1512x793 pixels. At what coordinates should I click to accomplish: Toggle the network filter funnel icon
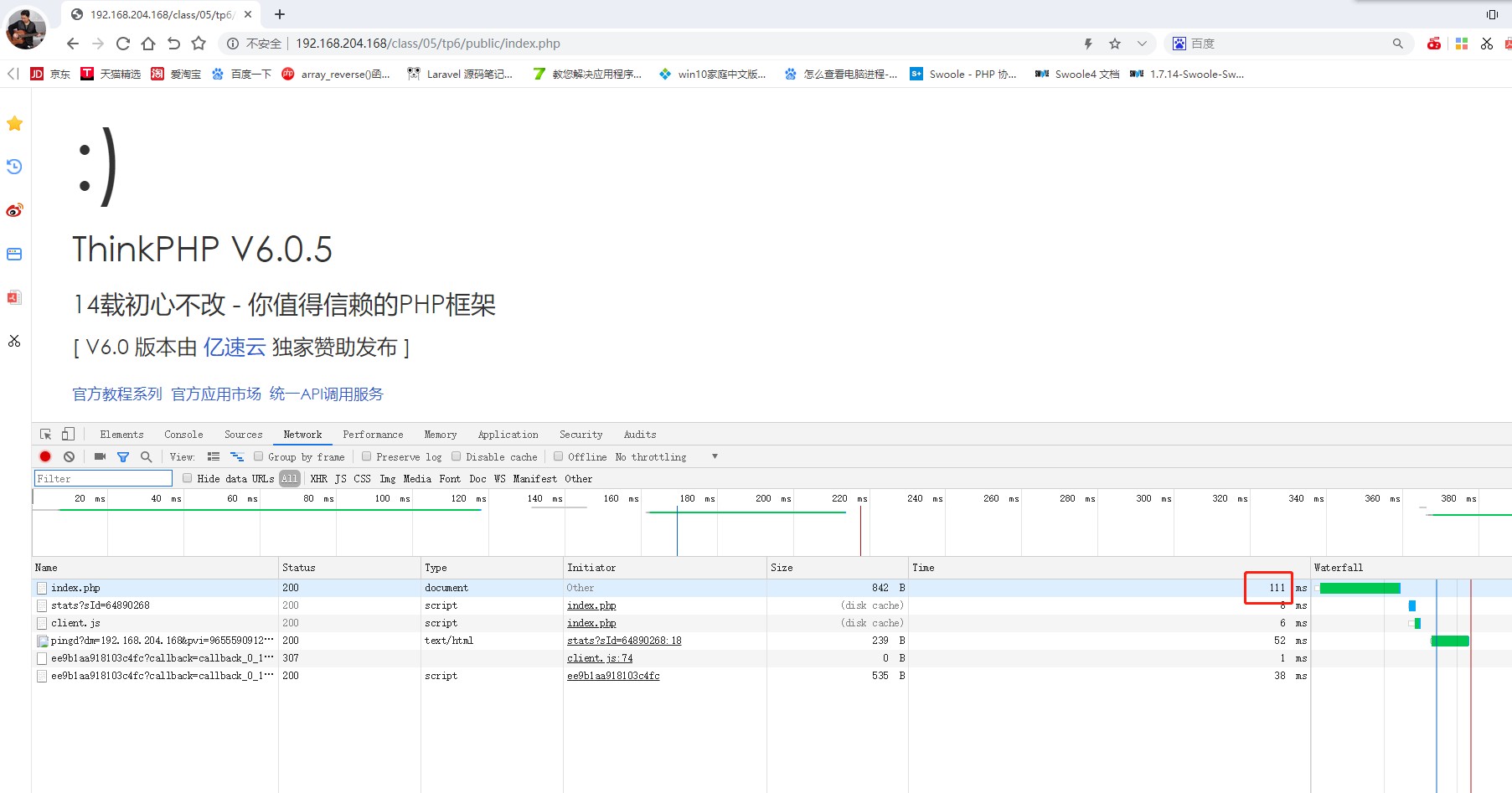[123, 456]
